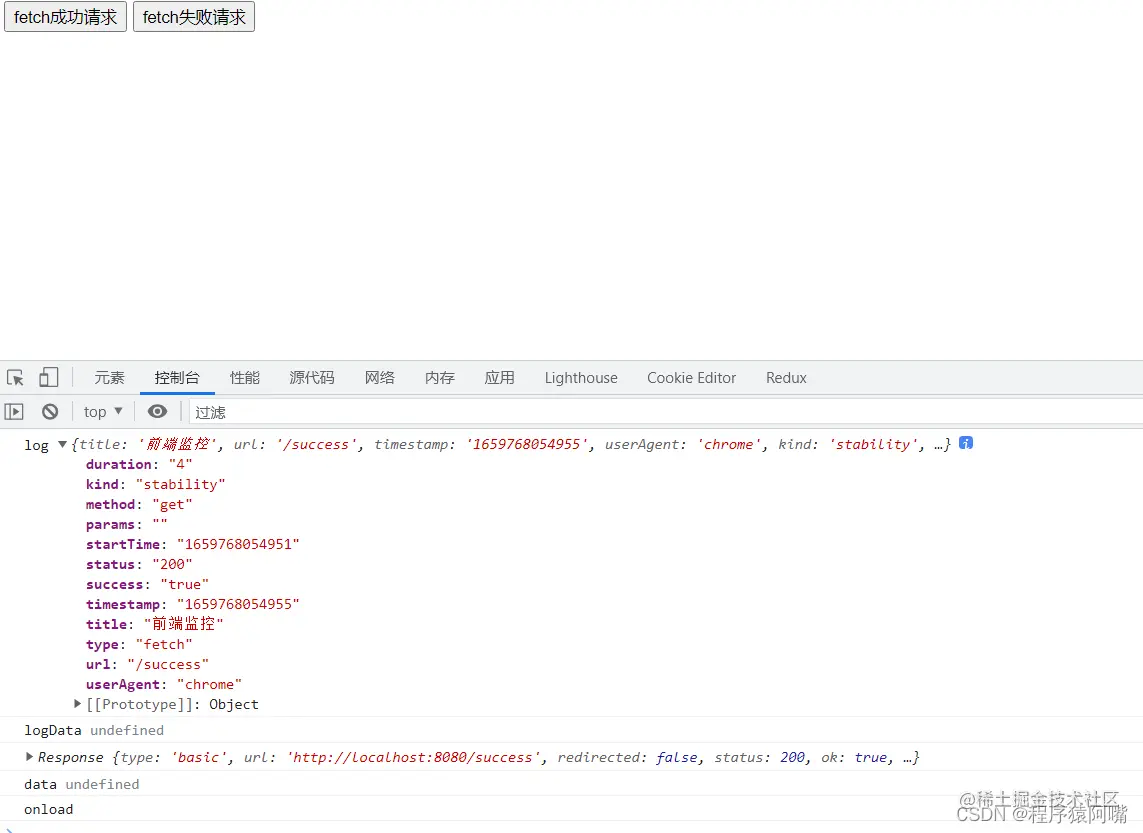Screen dimensions: 1143x833
Task: Switch to the Redux tab
Action: 786,378
